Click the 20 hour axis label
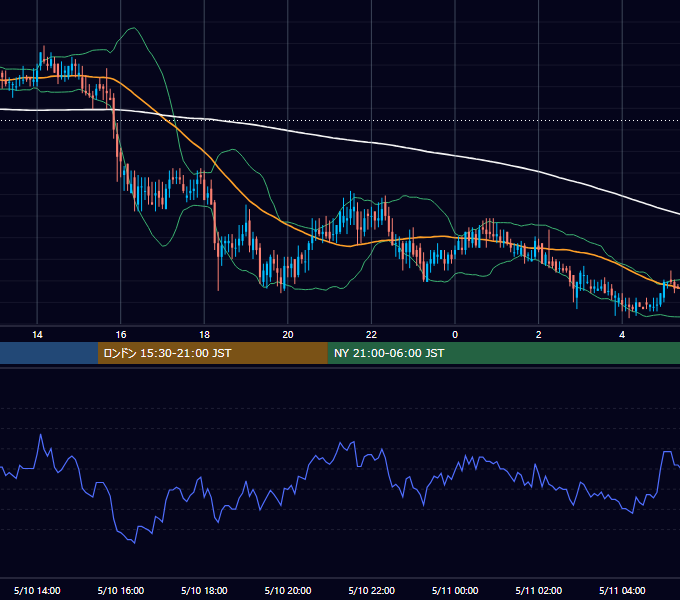 (288, 335)
